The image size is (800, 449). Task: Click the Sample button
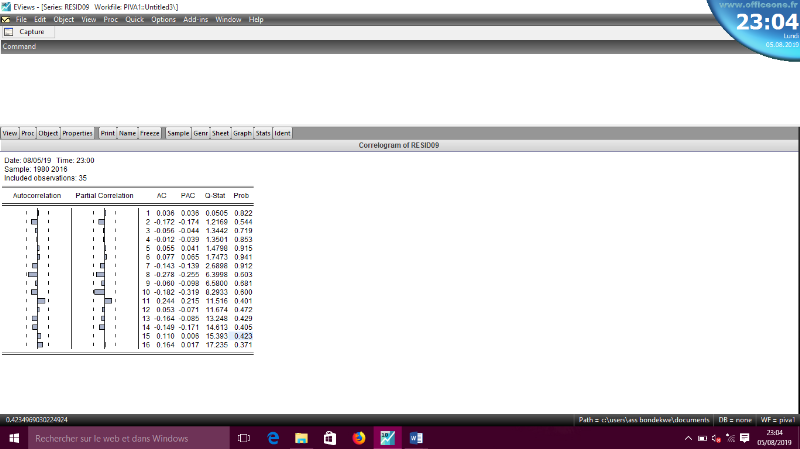click(178, 133)
